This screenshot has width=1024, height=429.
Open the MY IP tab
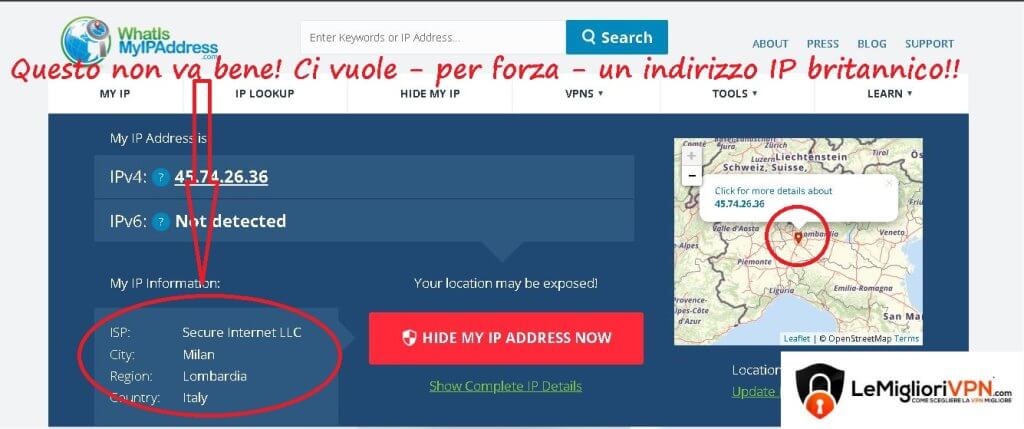pos(115,93)
